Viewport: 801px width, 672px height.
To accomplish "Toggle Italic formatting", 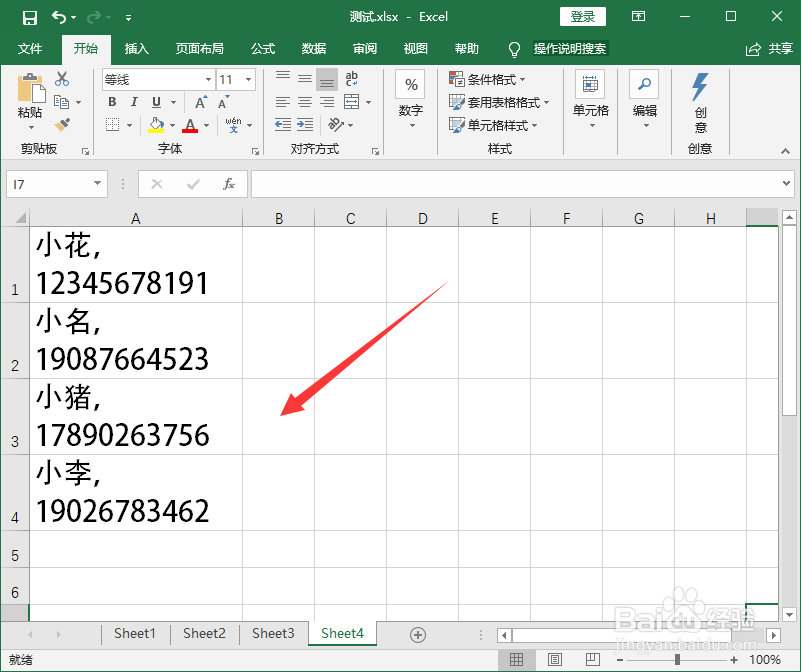I will coord(133,102).
